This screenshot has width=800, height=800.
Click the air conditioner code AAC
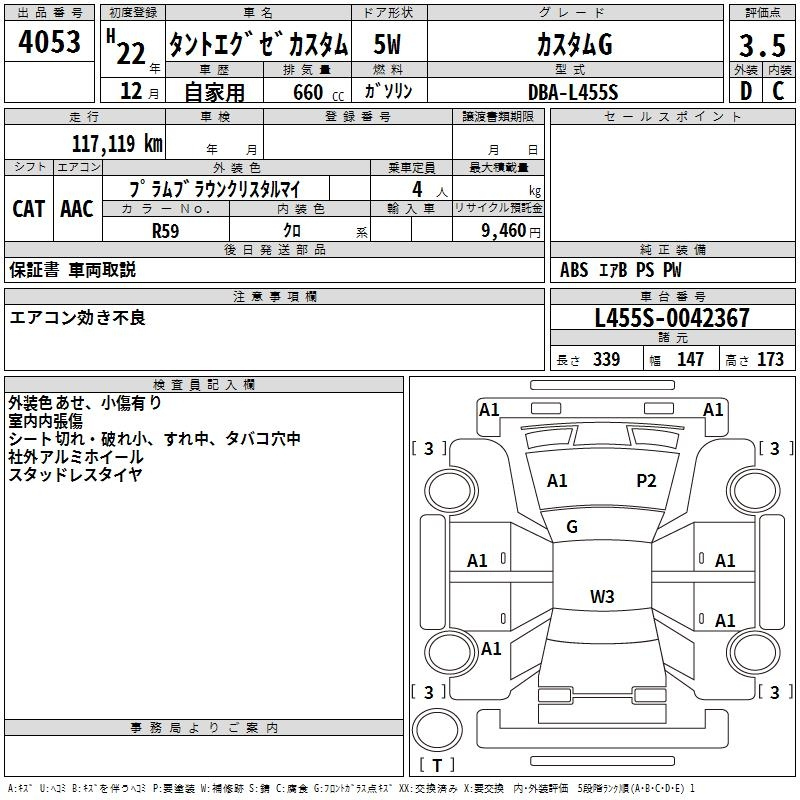(x=77, y=209)
